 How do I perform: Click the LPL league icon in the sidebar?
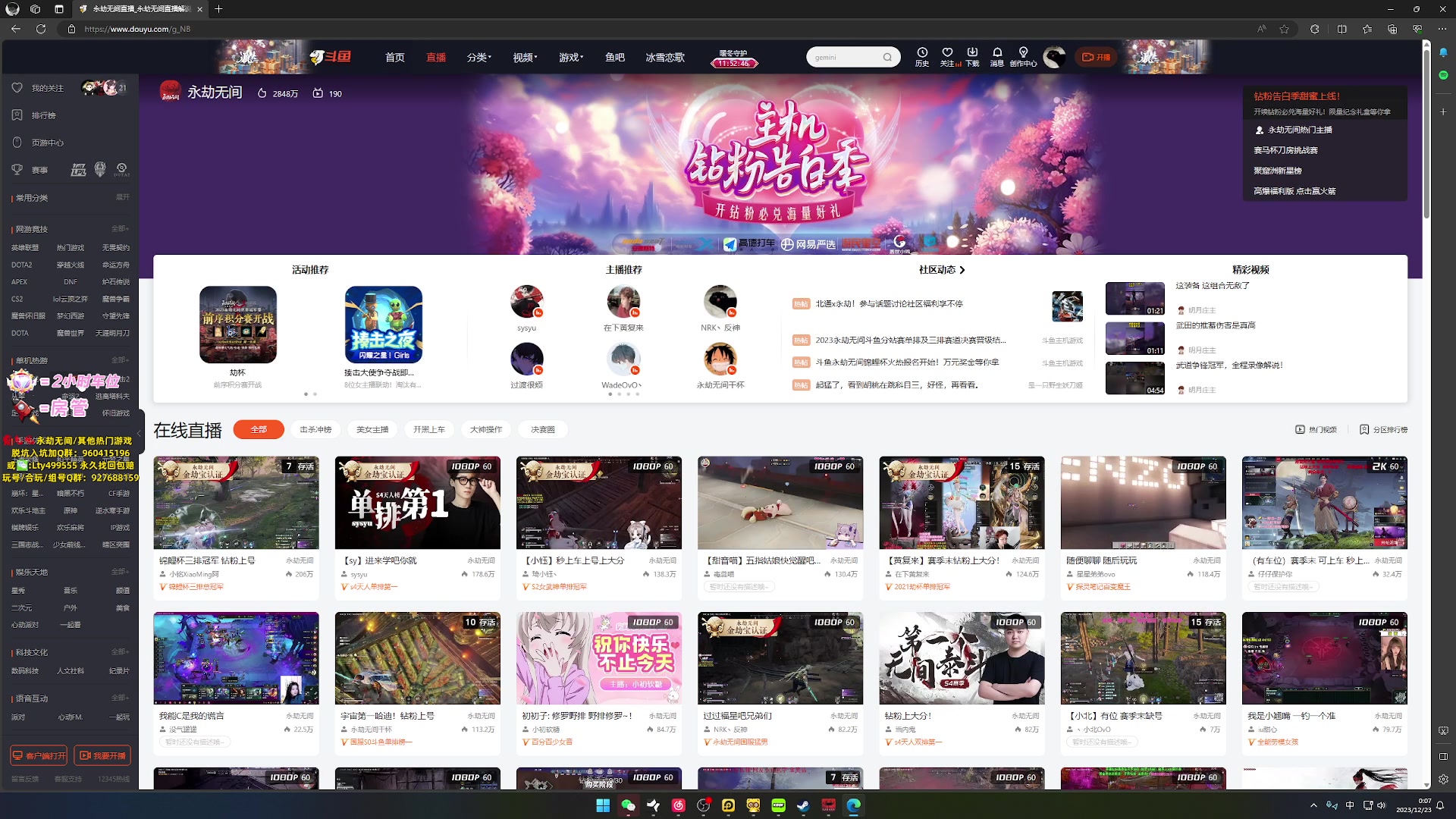coord(78,170)
